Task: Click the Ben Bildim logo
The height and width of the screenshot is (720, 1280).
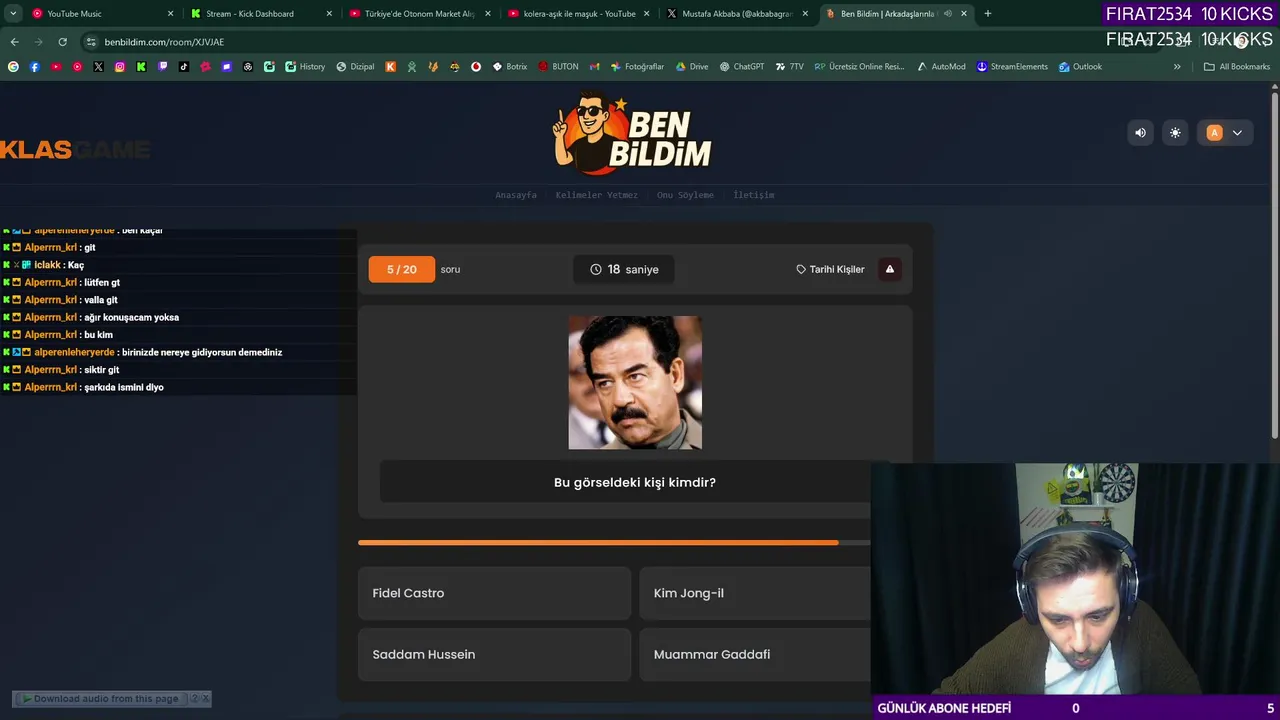Action: tap(633, 134)
